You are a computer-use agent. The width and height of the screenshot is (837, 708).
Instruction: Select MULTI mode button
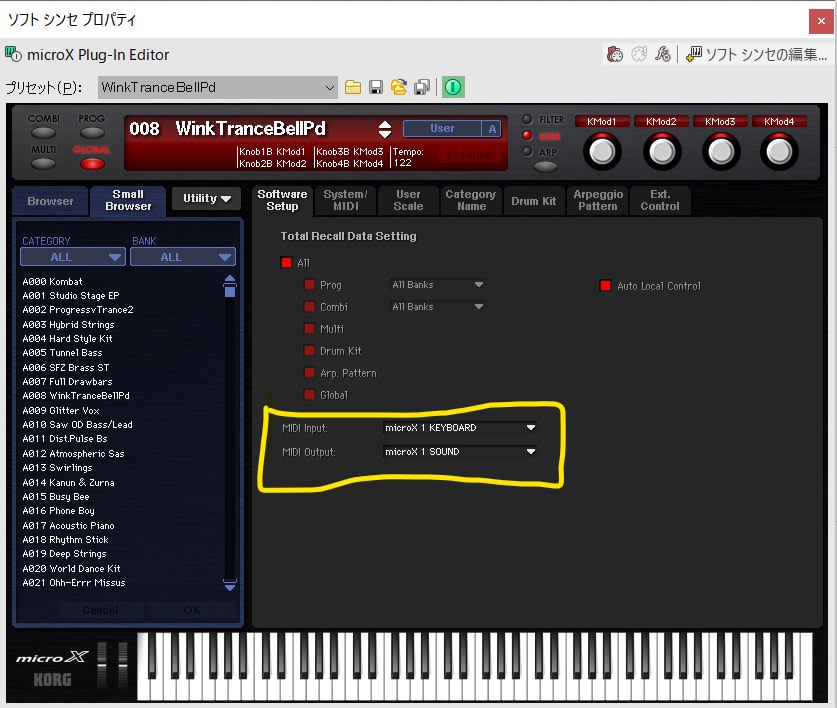pyautogui.click(x=43, y=163)
